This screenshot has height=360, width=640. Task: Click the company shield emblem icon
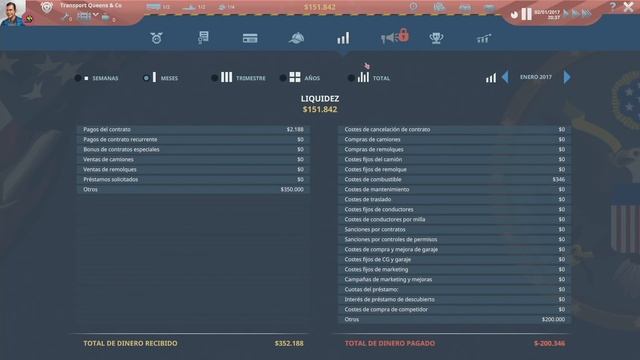click(47, 7)
